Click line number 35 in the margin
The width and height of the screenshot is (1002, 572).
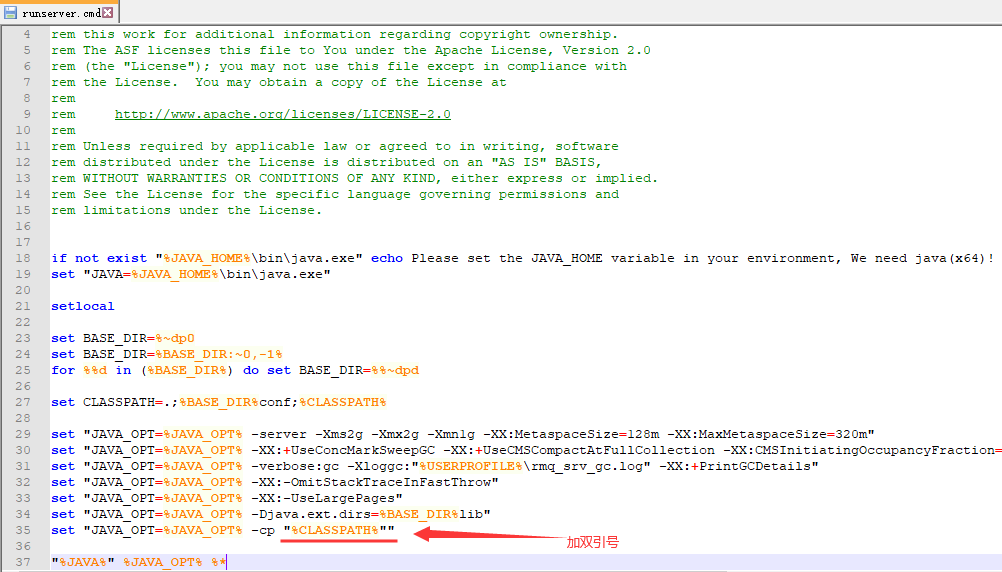click(26, 530)
